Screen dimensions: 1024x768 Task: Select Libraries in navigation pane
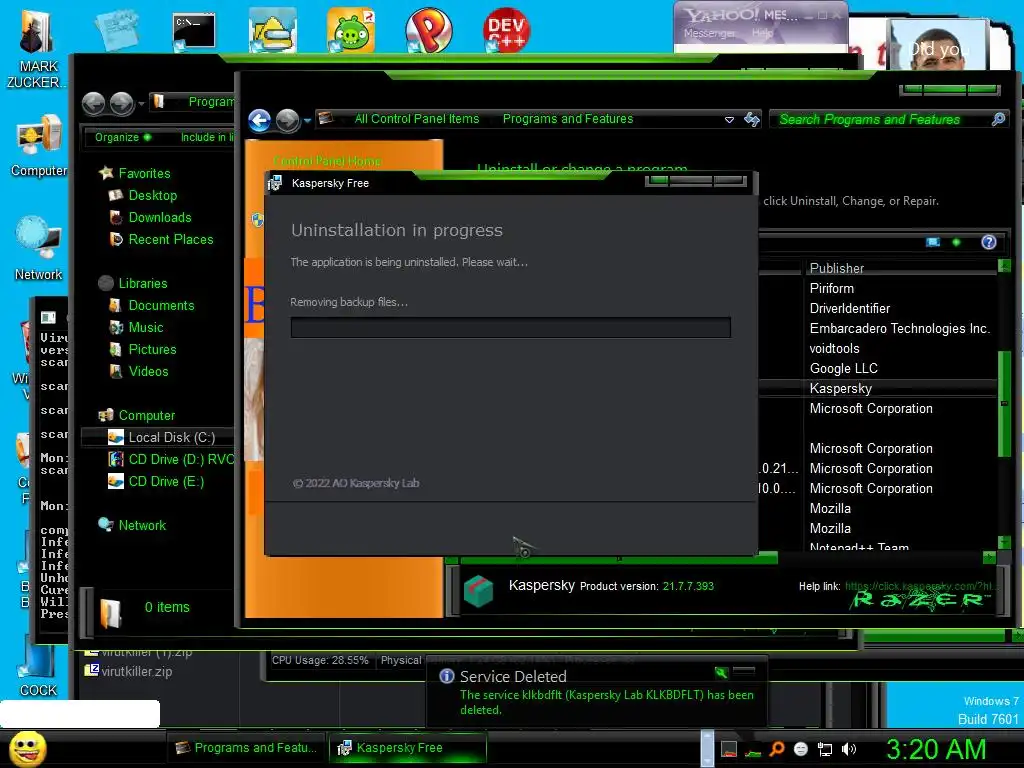pyautogui.click(x=143, y=283)
